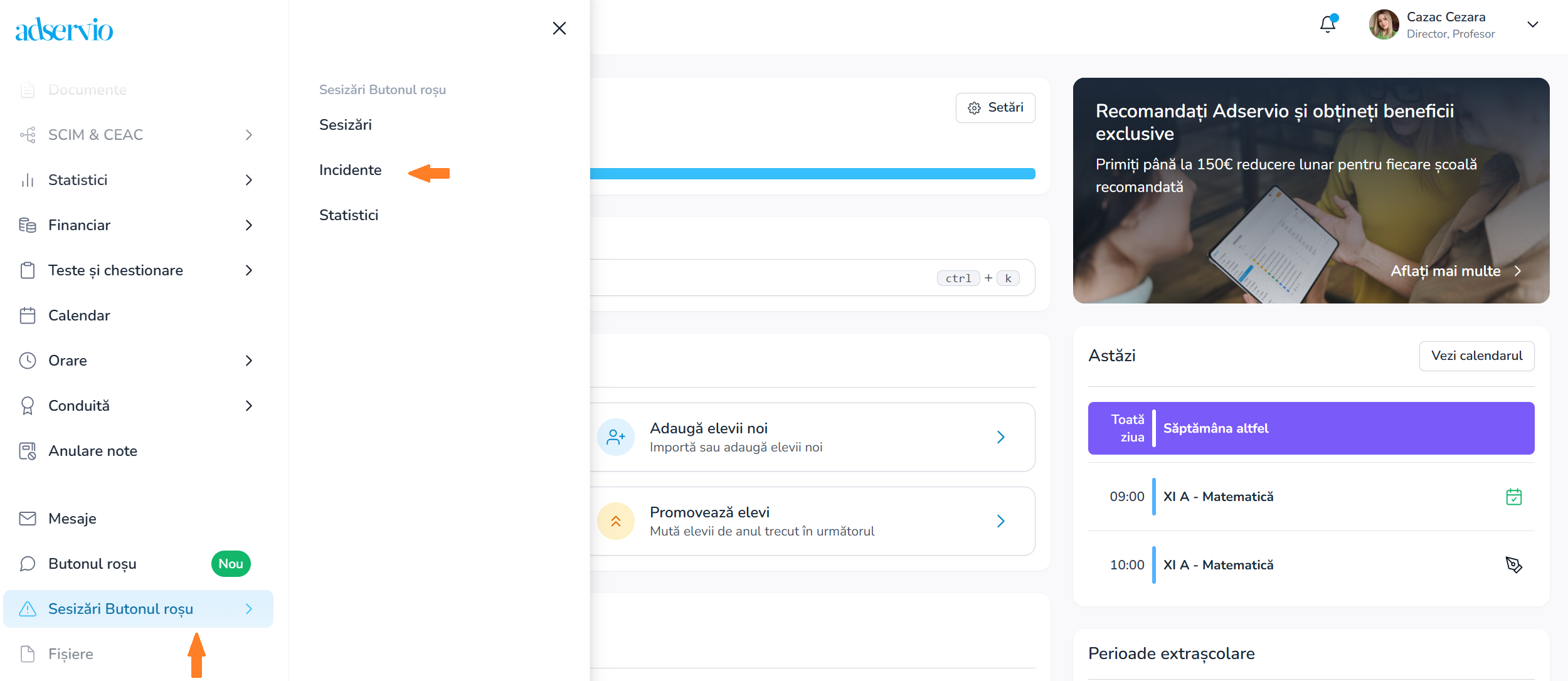The height and width of the screenshot is (681, 1568).
Task: Open Sesizări submenu item
Action: (346, 125)
